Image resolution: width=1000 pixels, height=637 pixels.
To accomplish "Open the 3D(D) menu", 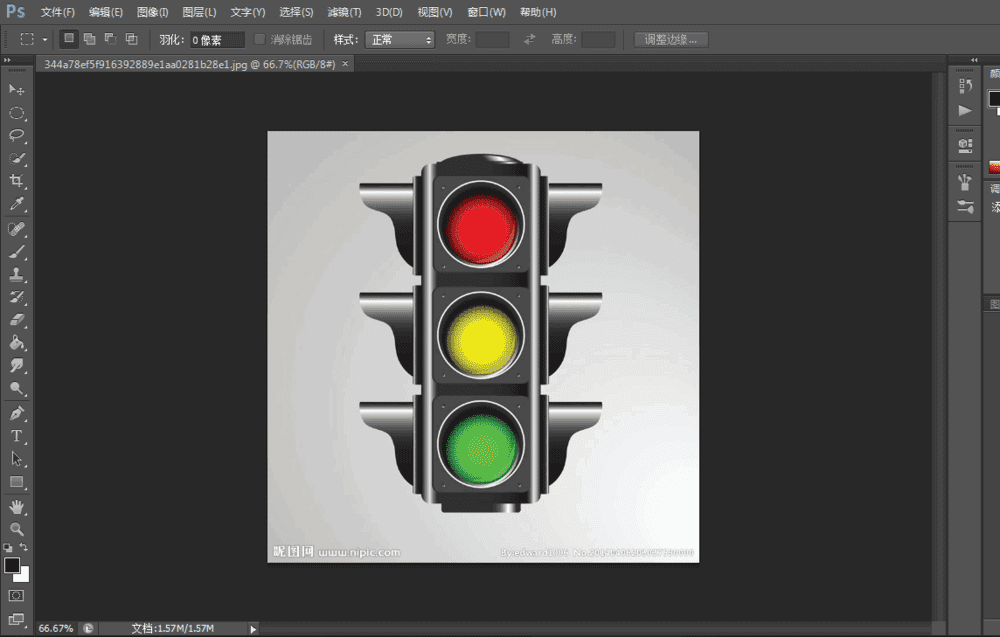I will click(389, 12).
